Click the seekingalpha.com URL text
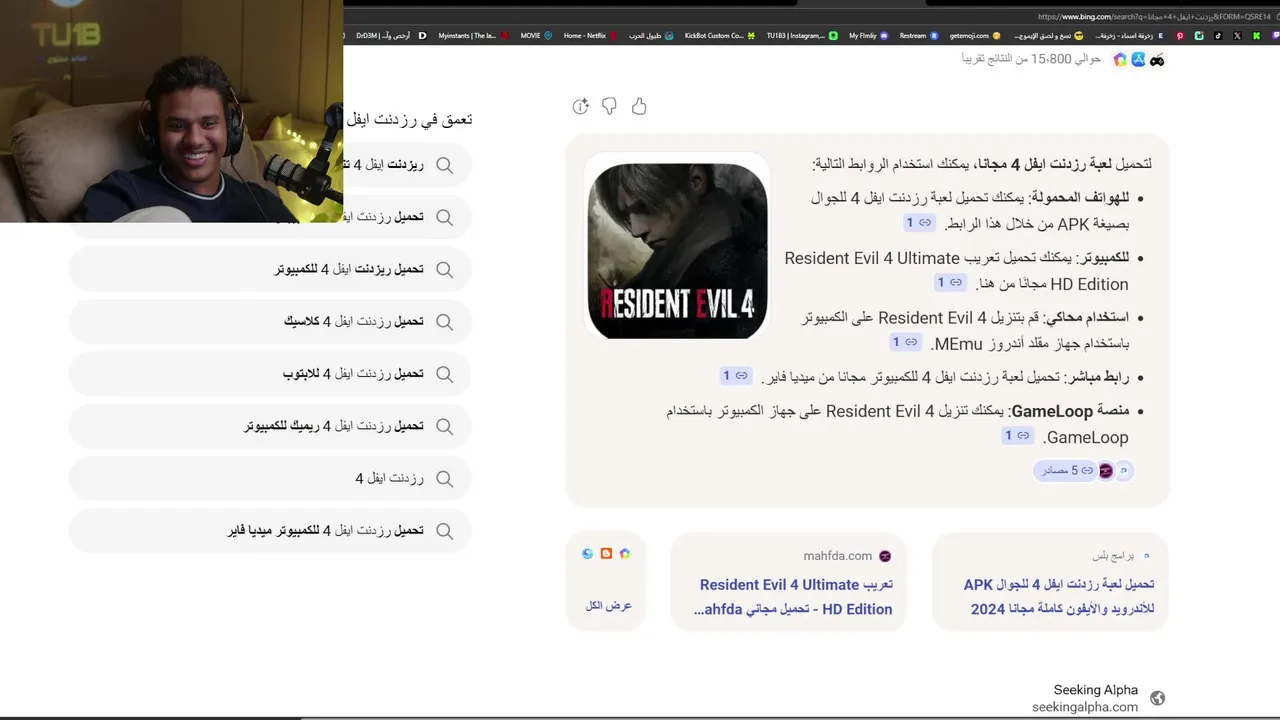Image resolution: width=1280 pixels, height=720 pixels. tap(1085, 707)
